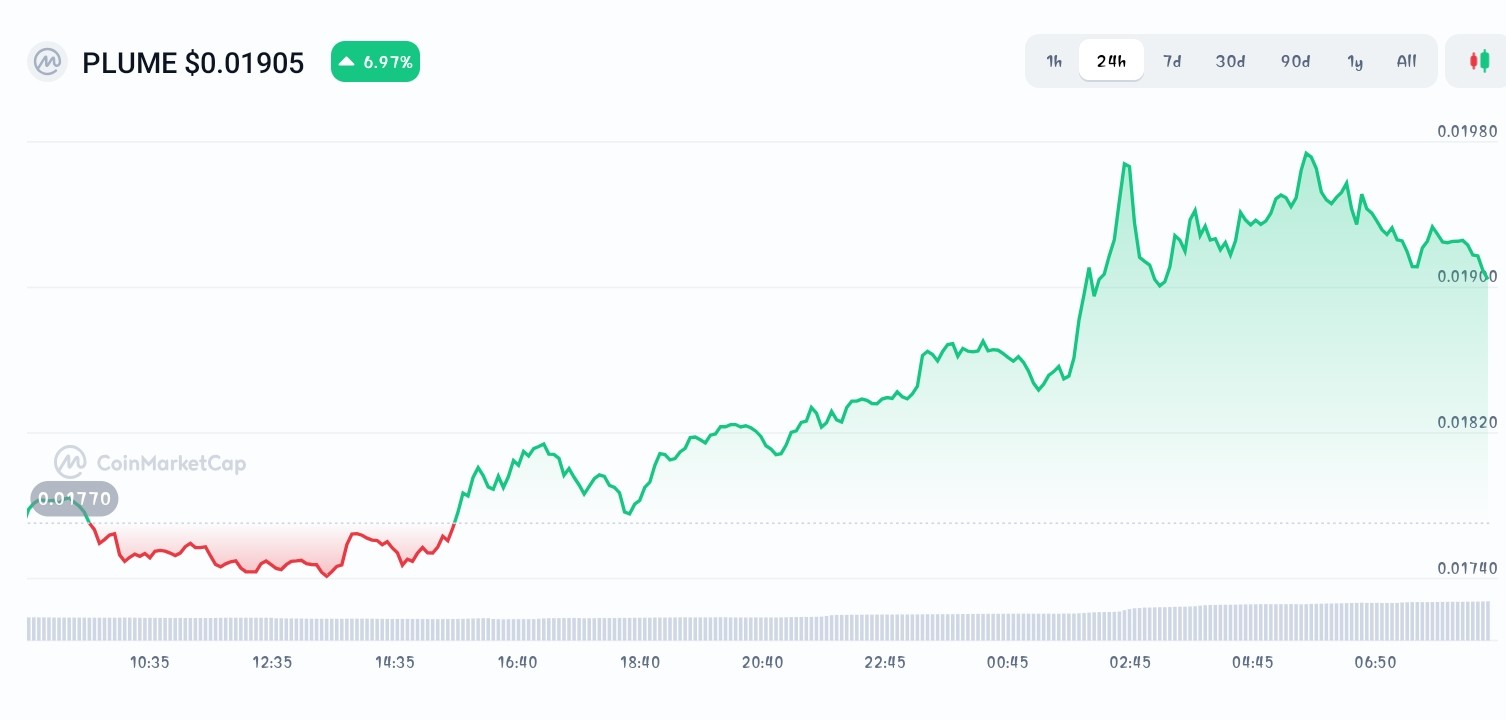Select the 24h timeframe tab
Screen dimensions: 1506x720
(1110, 60)
